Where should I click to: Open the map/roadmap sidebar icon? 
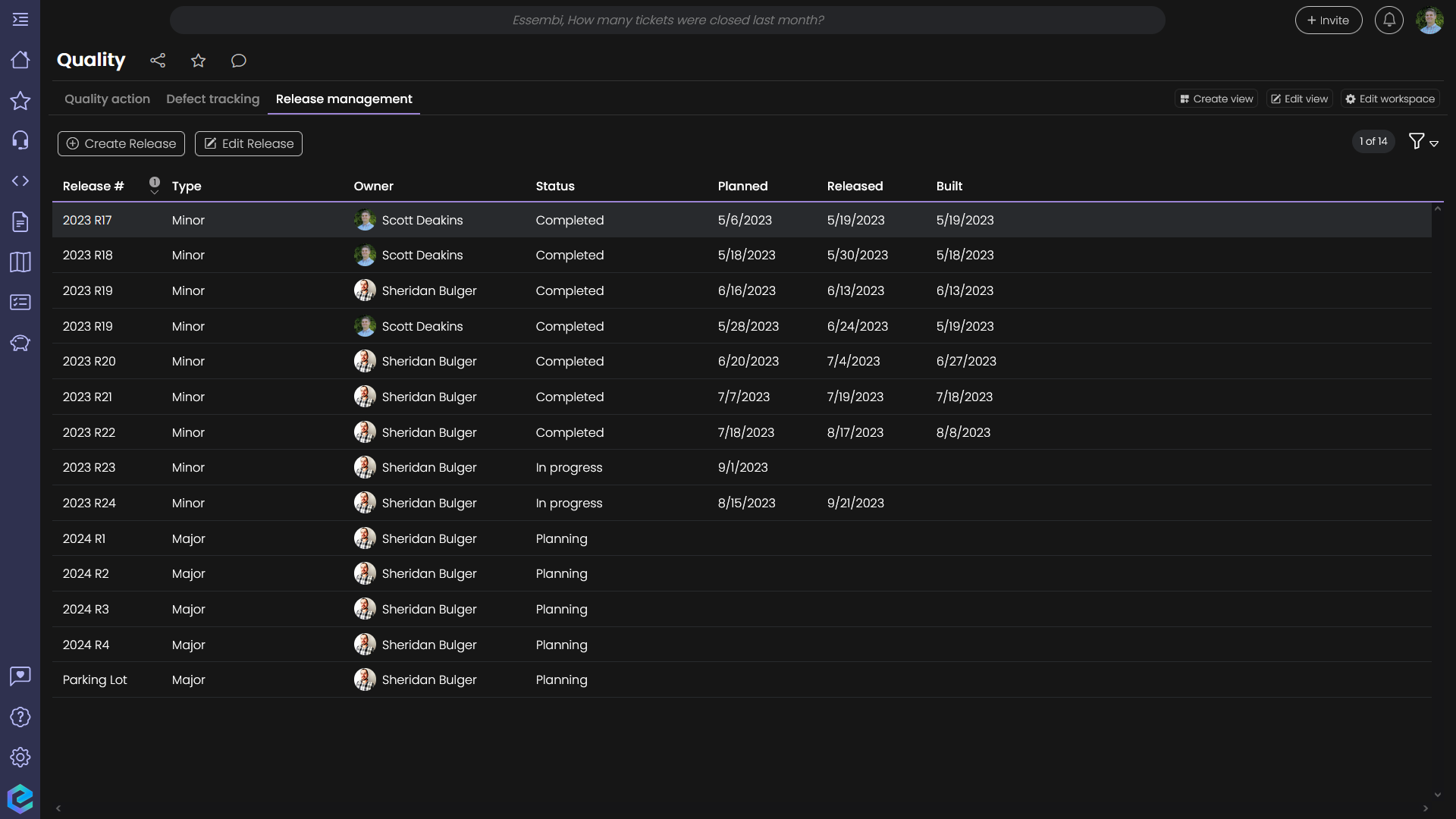click(20, 262)
